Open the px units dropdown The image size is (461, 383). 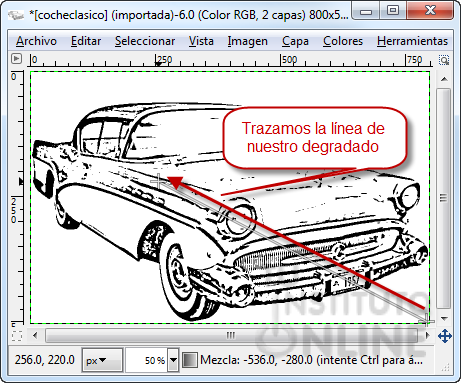pyautogui.click(x=102, y=360)
